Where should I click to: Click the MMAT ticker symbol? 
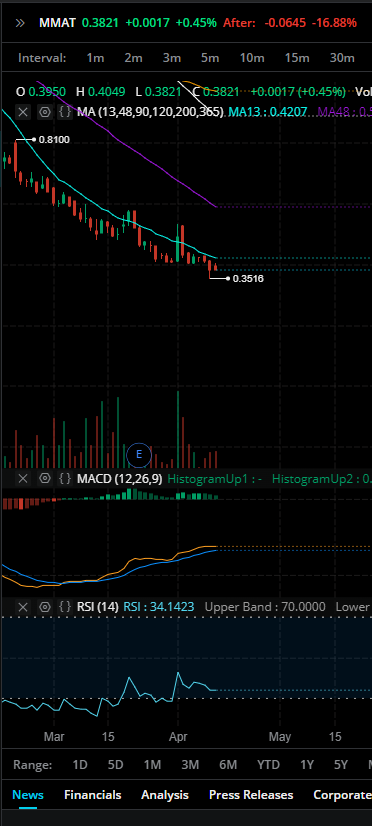(57, 23)
